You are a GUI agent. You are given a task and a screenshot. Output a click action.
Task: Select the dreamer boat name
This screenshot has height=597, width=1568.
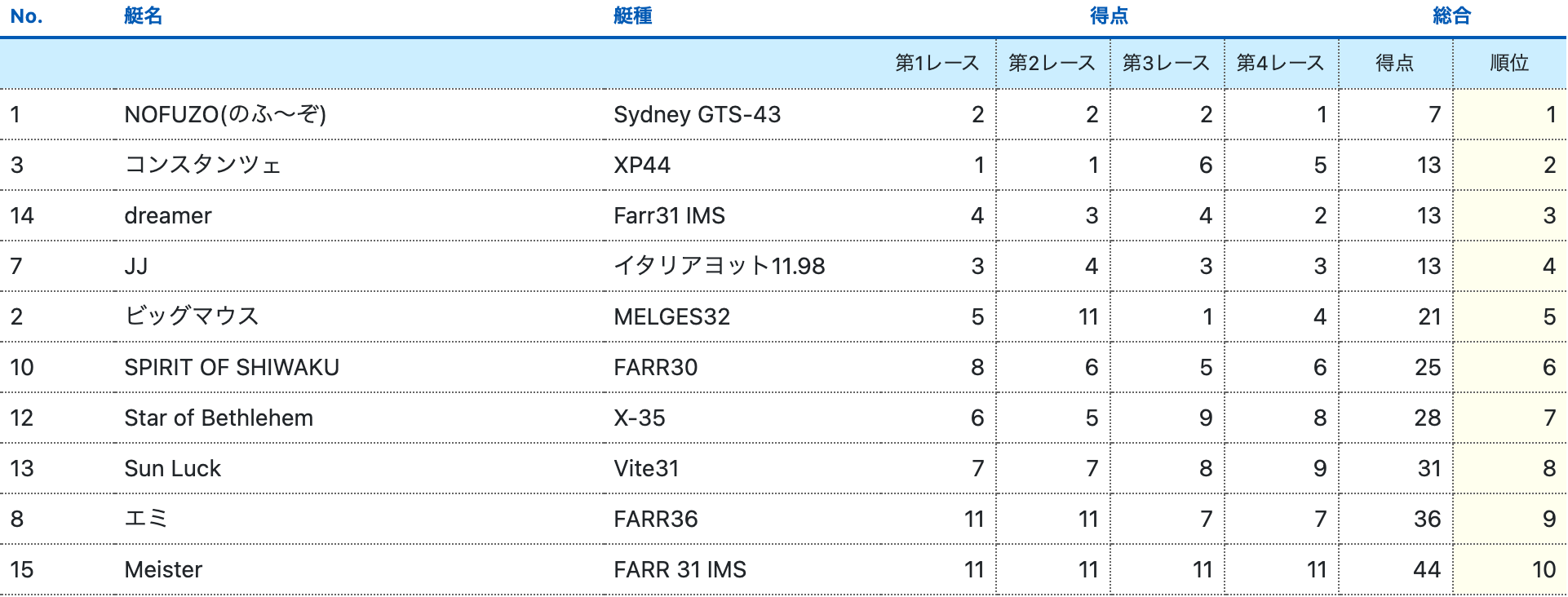click(168, 215)
